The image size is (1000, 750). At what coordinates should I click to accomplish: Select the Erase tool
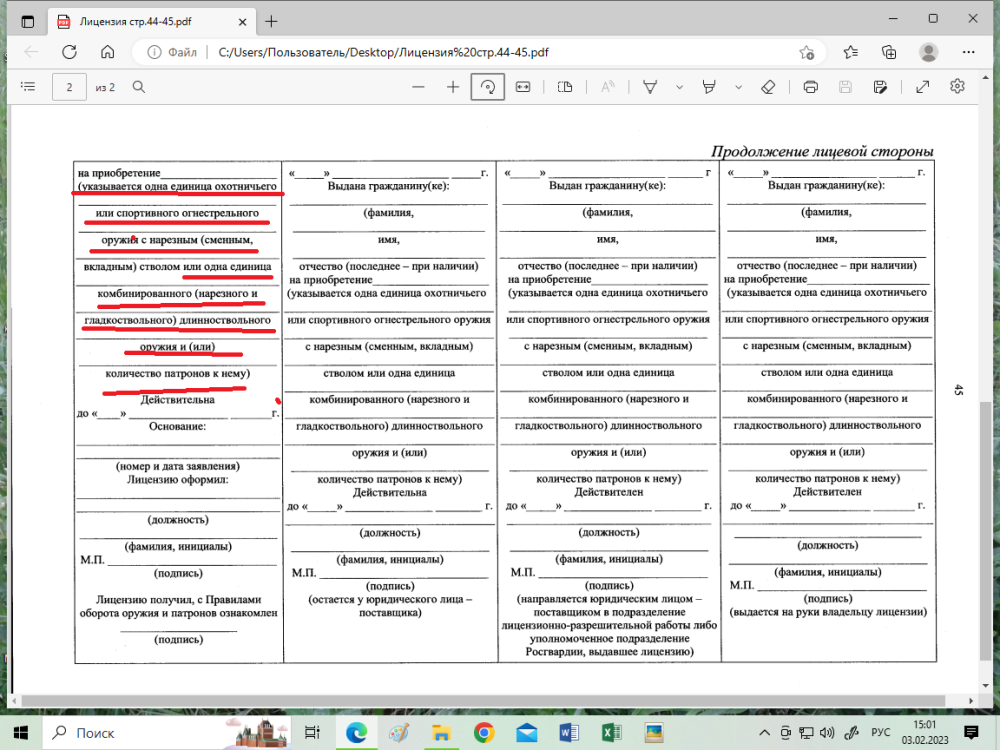(x=768, y=87)
